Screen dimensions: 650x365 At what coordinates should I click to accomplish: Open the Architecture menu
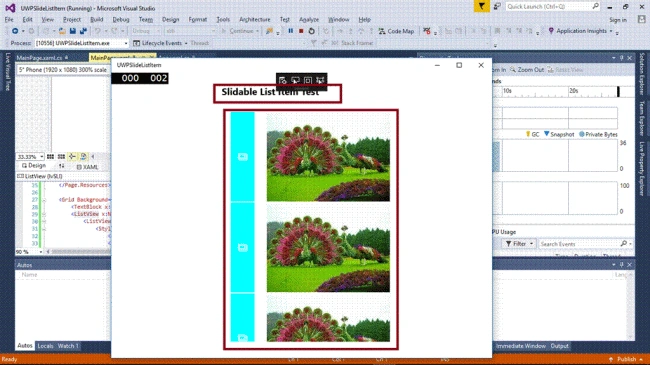tap(255, 19)
